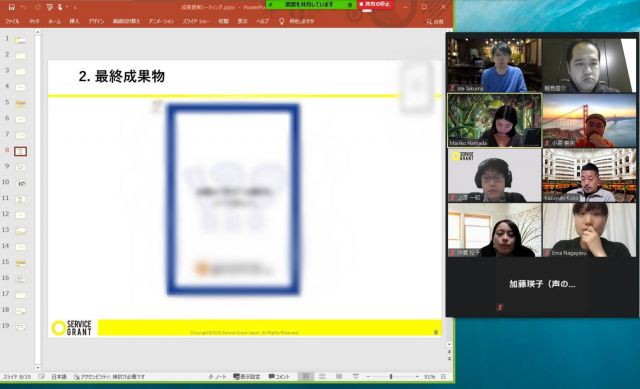
Task: Switch to Slide Sorter view icon
Action: pyautogui.click(x=322, y=377)
